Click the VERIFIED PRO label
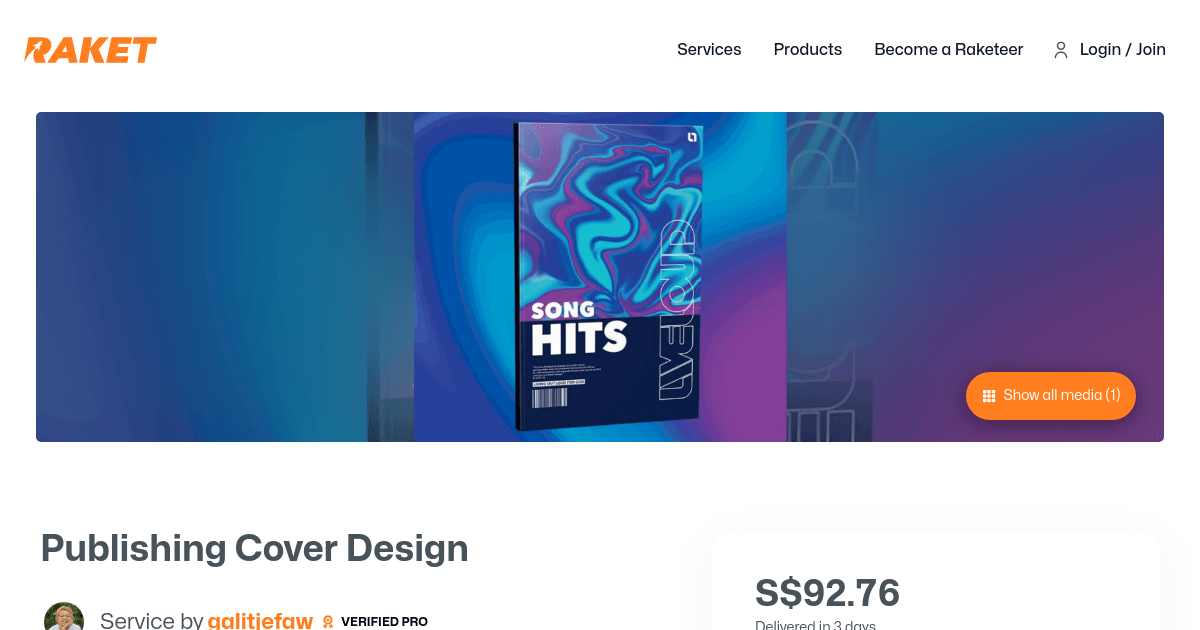The image size is (1200, 630). pyautogui.click(x=384, y=622)
